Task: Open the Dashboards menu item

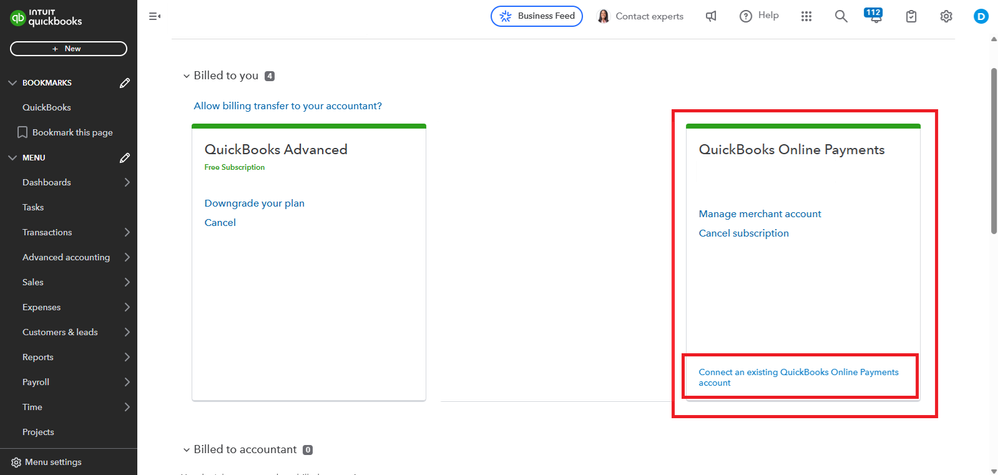Action: pyautogui.click(x=46, y=183)
